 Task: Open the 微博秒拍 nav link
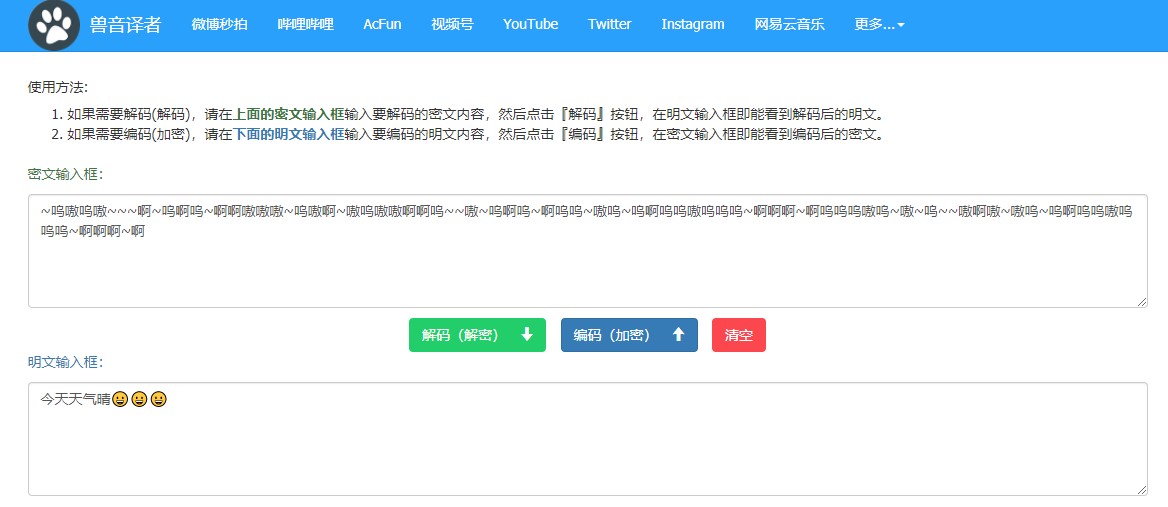pos(219,25)
